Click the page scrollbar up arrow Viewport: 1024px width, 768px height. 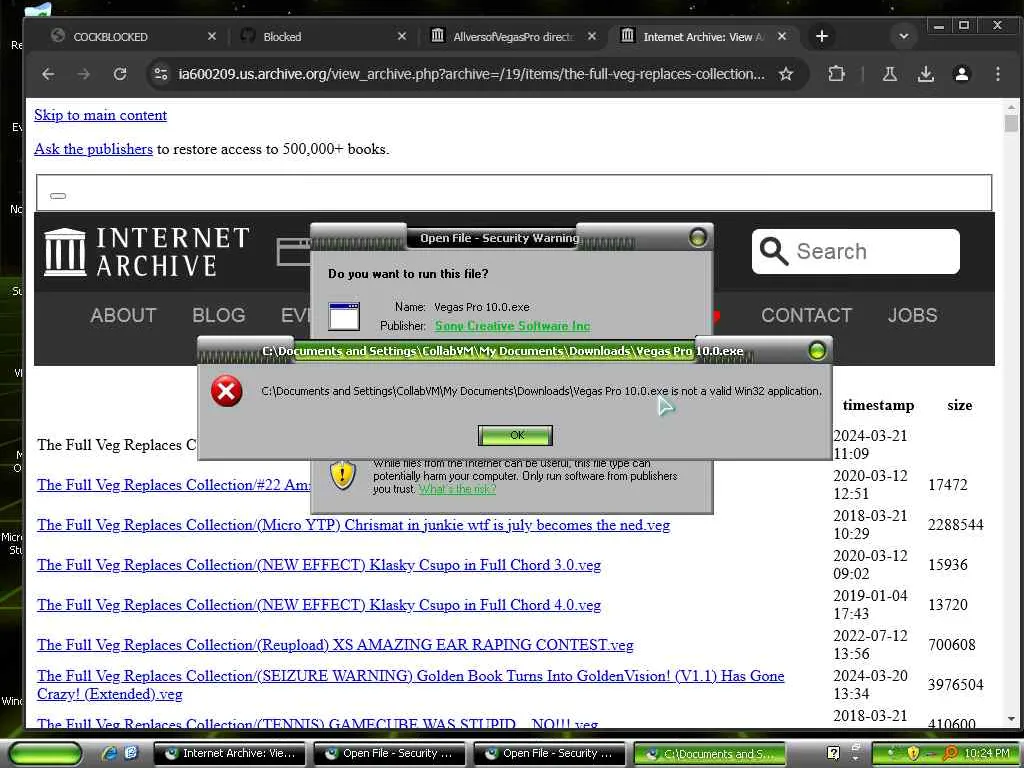1011,106
